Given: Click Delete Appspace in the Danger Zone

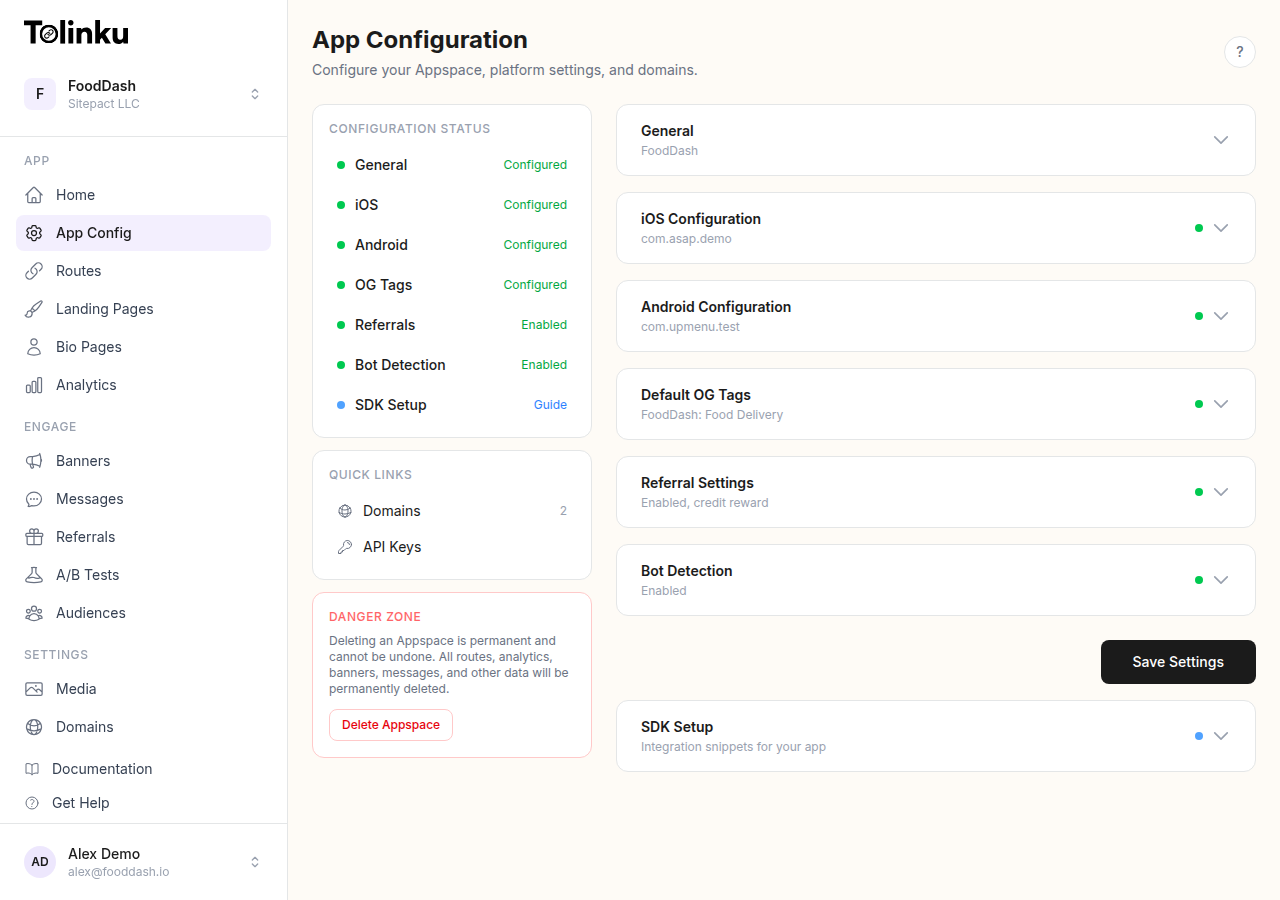Looking at the screenshot, I should point(390,724).
